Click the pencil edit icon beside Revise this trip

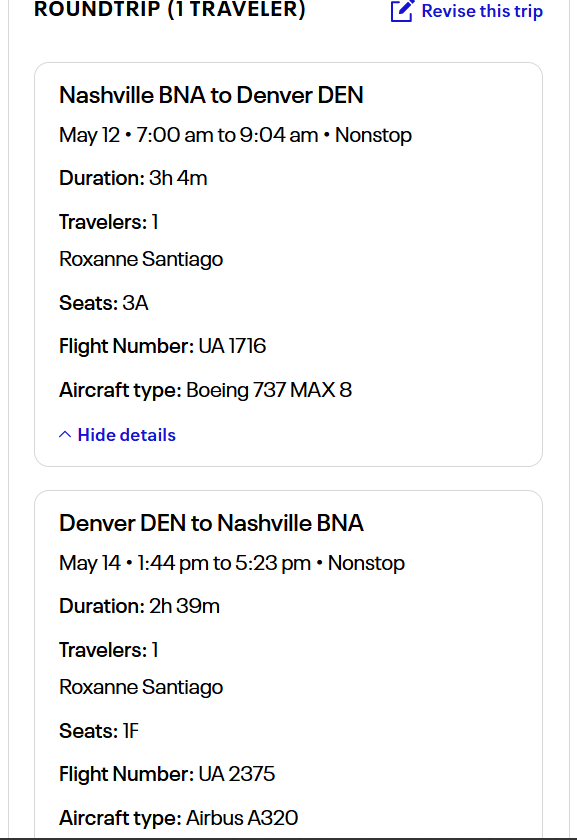tap(402, 11)
